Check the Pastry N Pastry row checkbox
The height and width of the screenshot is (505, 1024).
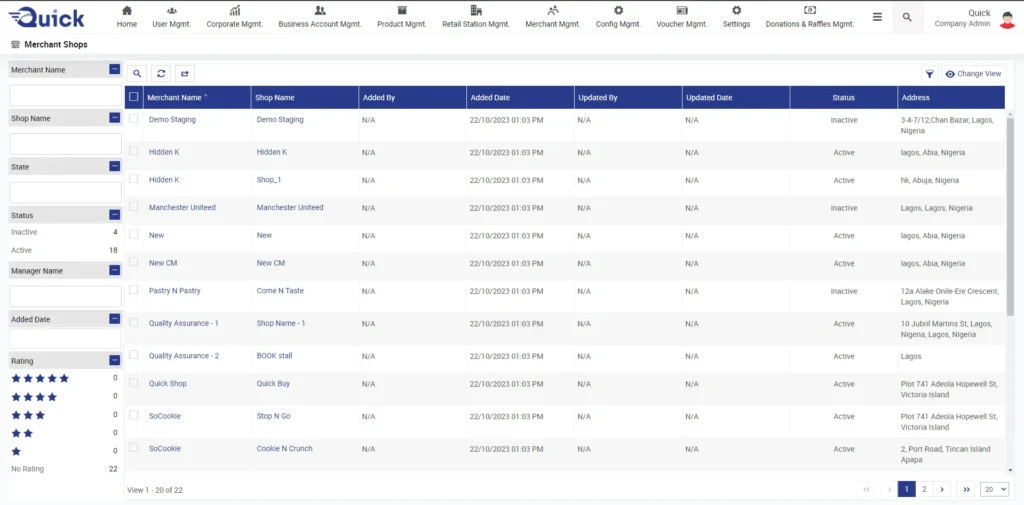(x=134, y=290)
